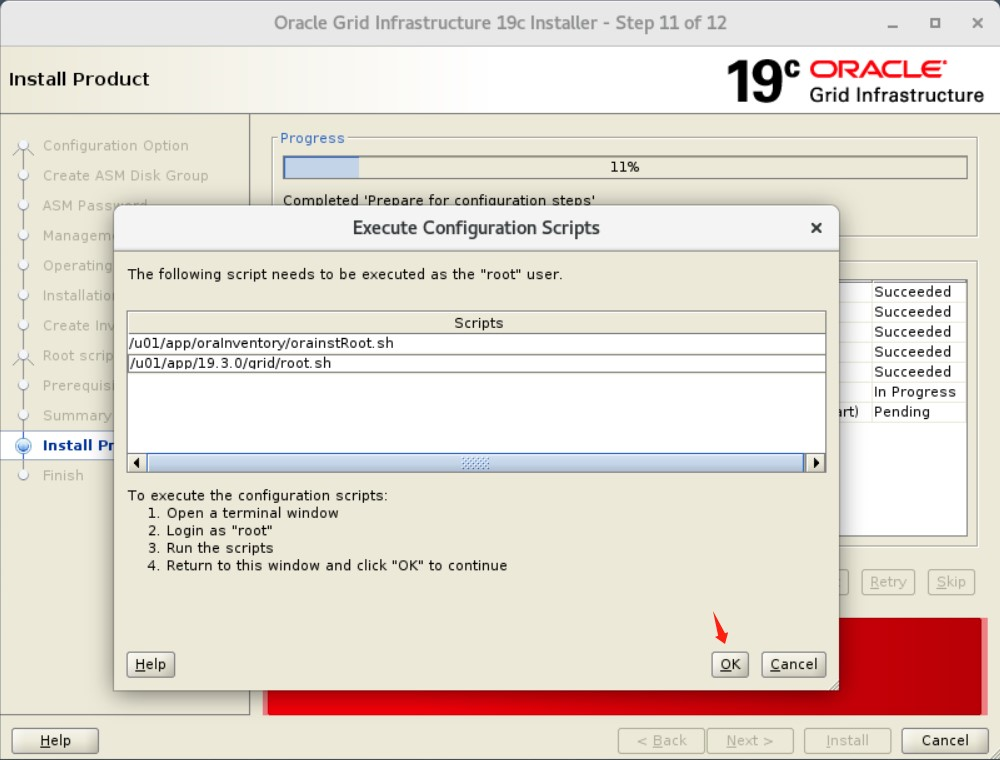The image size is (1000, 760).
Task: Click the Finish step bullet icon
Action: pyautogui.click(x=24, y=476)
